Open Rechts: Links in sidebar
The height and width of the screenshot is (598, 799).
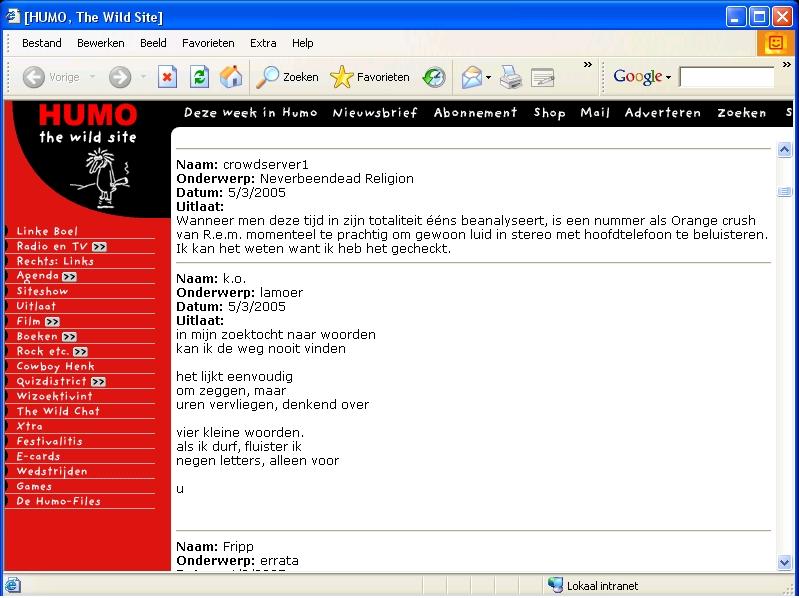click(55, 262)
